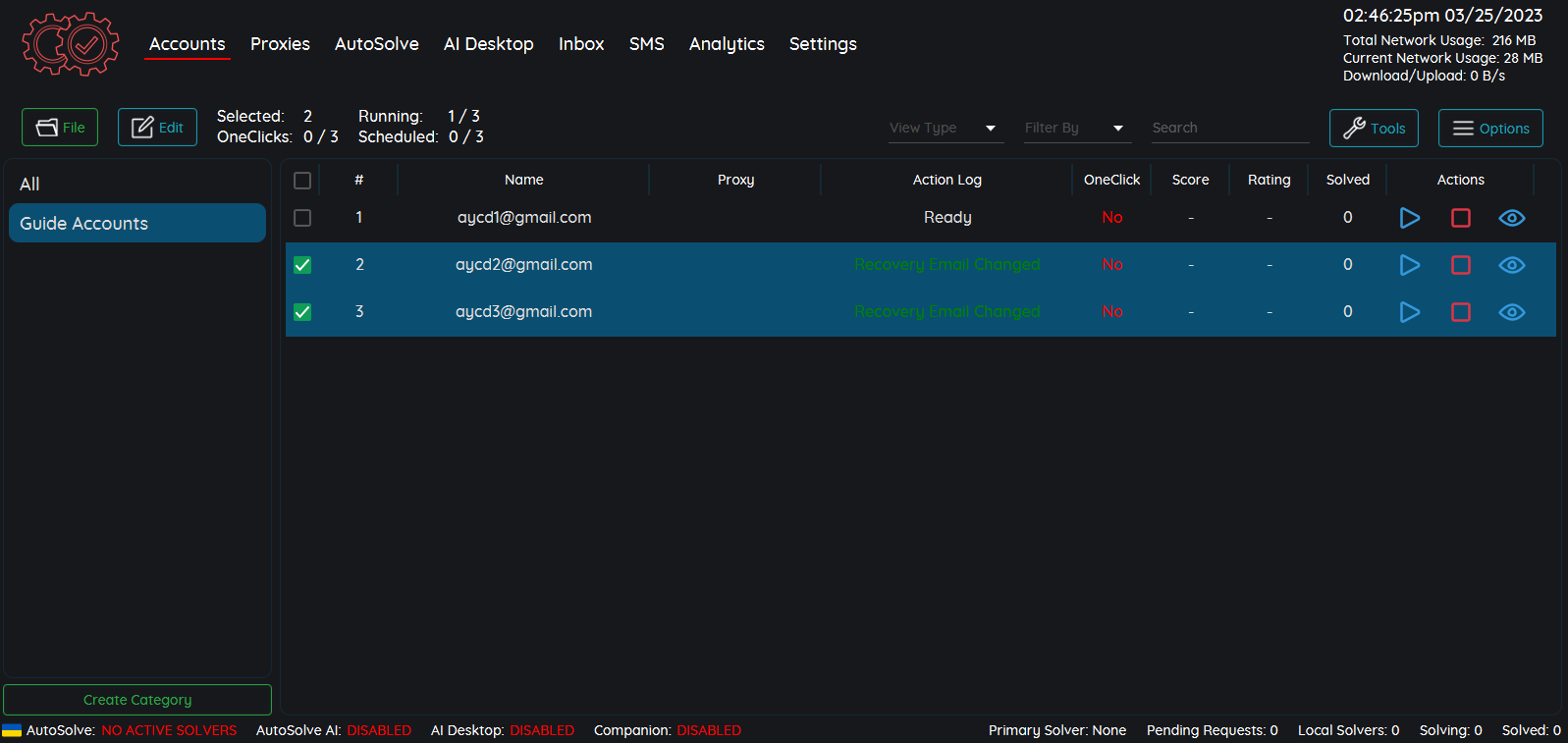
Task: Focus the Search input field
Action: pyautogui.click(x=1228, y=128)
